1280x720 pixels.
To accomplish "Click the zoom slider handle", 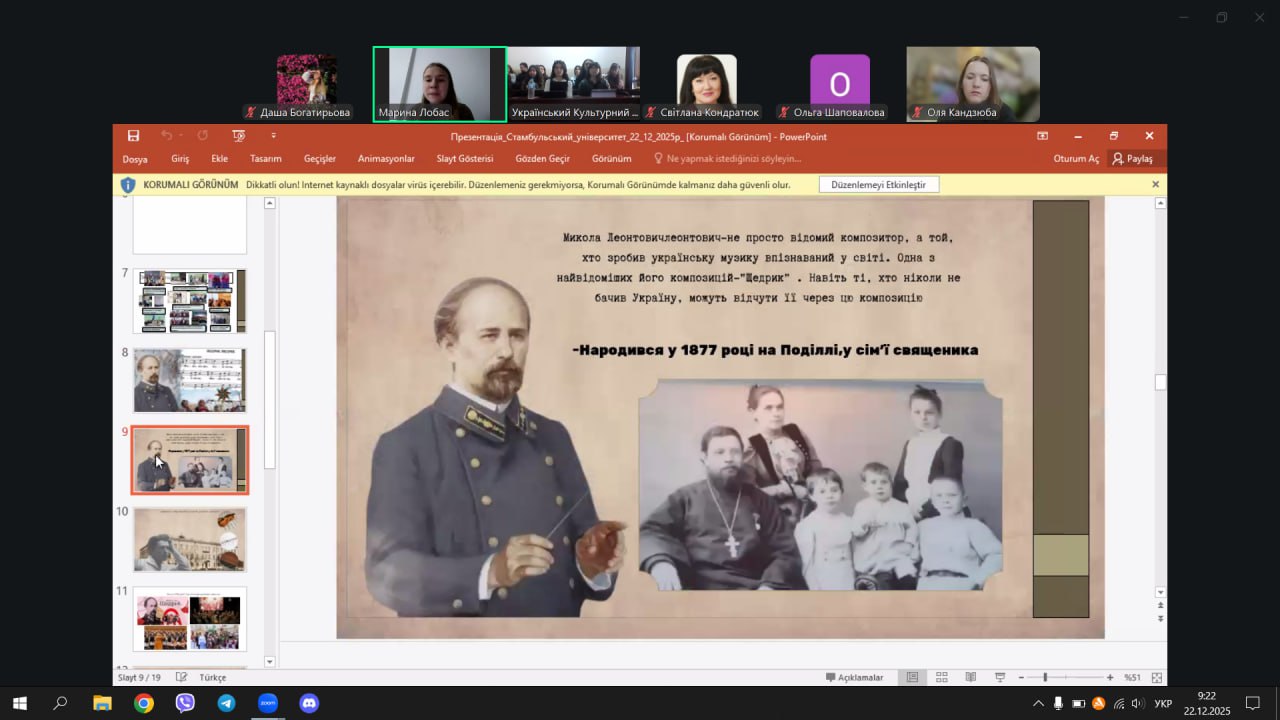I will tap(1045, 677).
